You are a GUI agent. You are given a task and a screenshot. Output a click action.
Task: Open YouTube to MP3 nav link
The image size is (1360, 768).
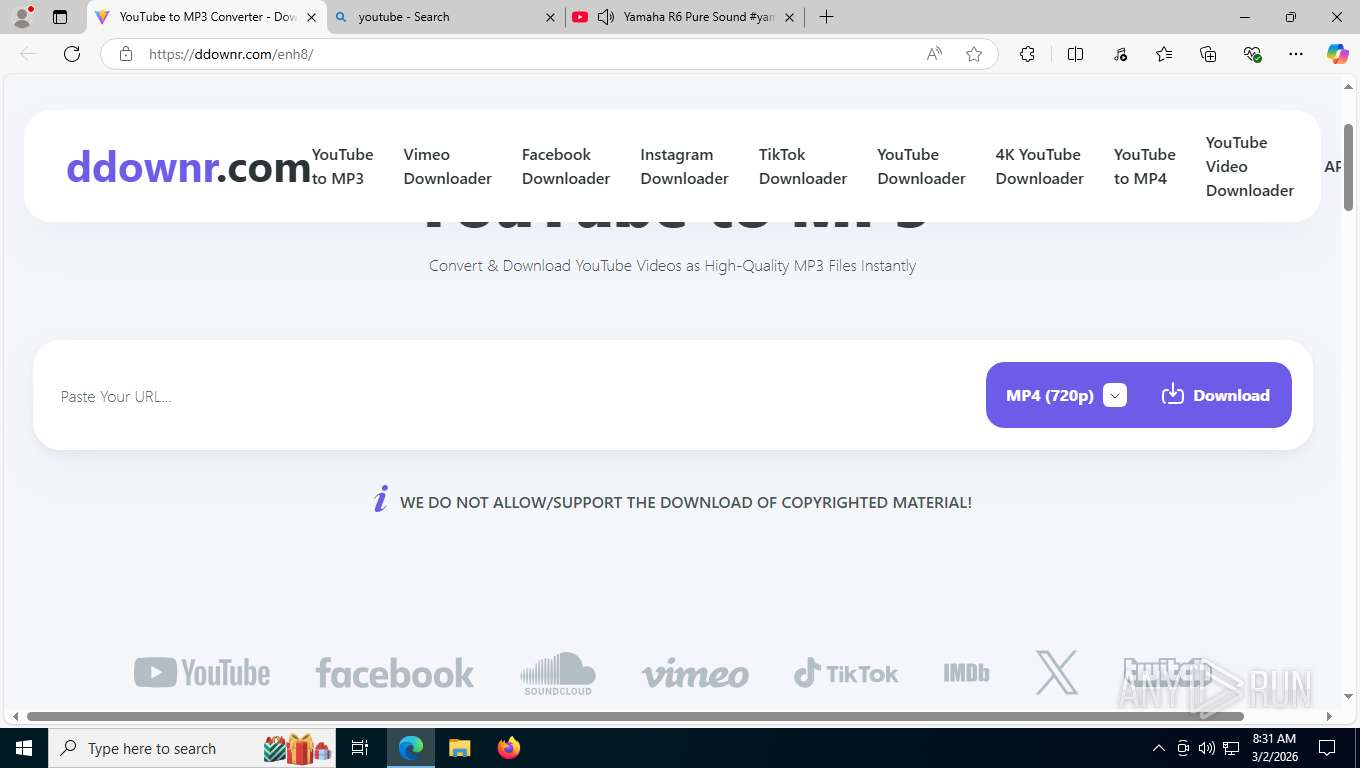[x=342, y=166]
